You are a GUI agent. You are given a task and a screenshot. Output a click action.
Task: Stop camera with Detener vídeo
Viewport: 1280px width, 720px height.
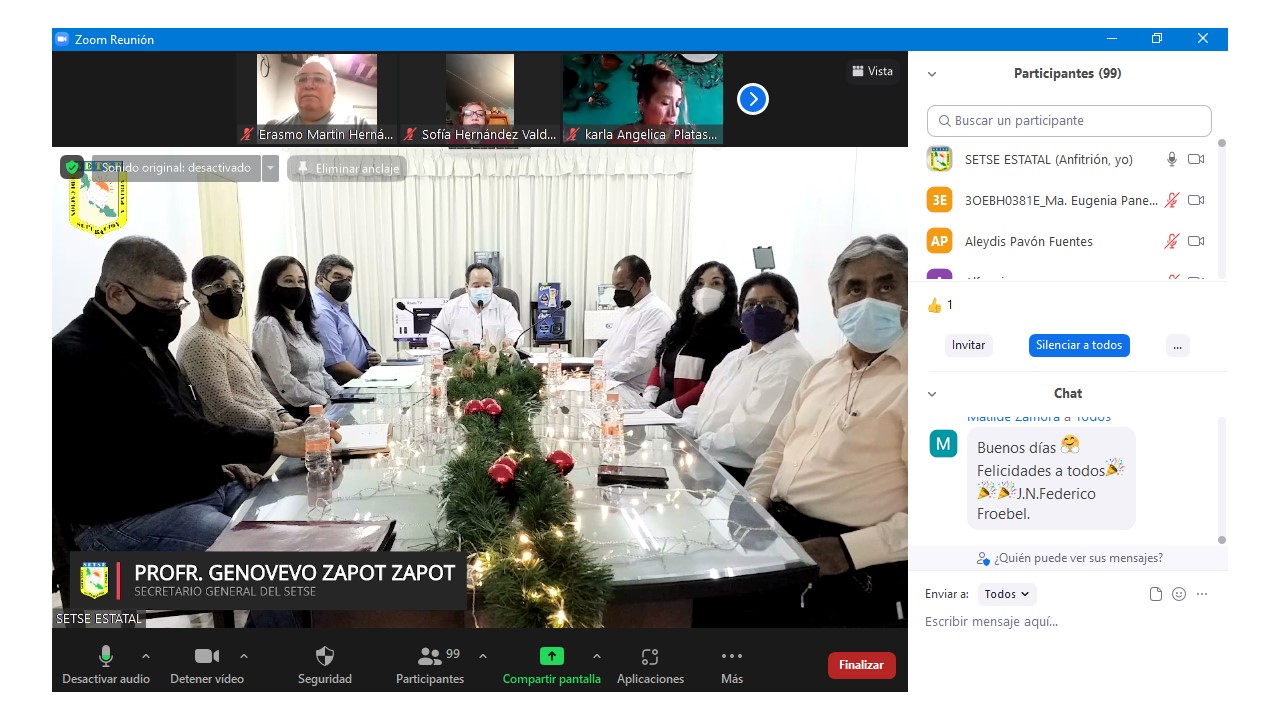[207, 665]
